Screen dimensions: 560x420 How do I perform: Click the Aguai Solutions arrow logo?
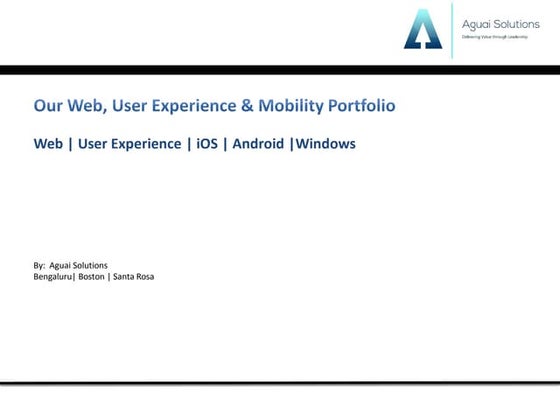(x=423, y=29)
